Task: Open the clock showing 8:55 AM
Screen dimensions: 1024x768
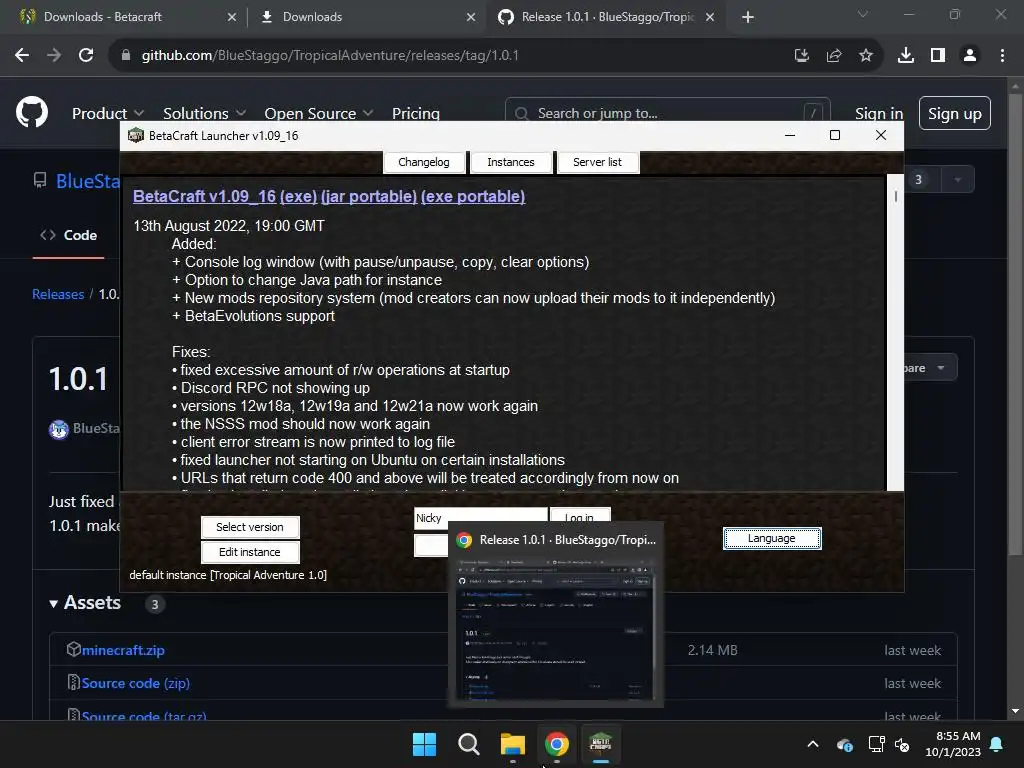Action: click(953, 744)
